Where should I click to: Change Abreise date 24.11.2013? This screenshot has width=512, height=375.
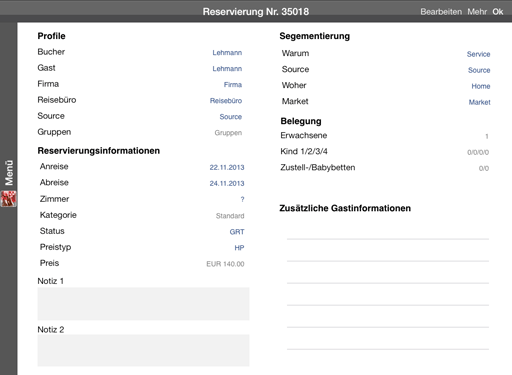[227, 183]
